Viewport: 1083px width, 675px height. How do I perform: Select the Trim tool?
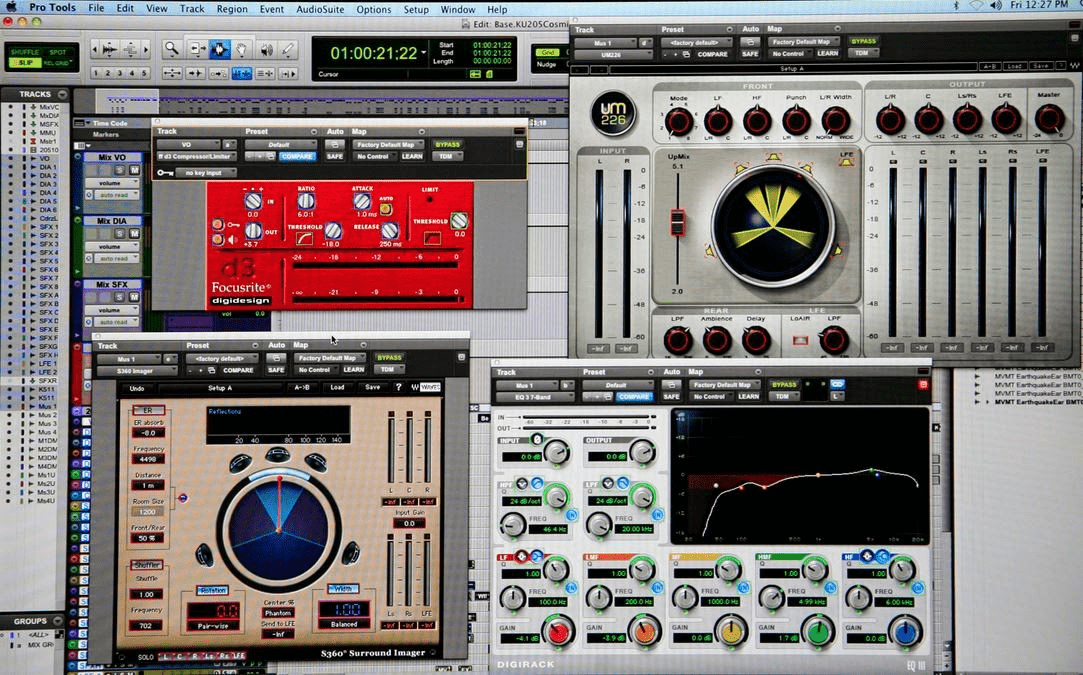click(x=197, y=48)
